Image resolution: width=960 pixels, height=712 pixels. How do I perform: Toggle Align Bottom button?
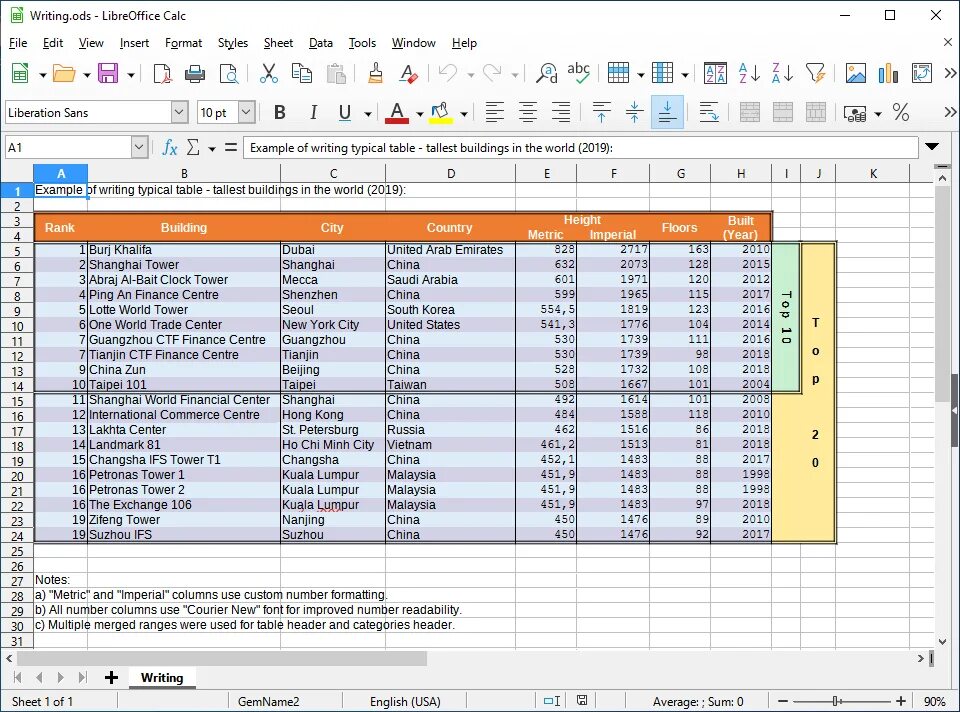(x=667, y=113)
